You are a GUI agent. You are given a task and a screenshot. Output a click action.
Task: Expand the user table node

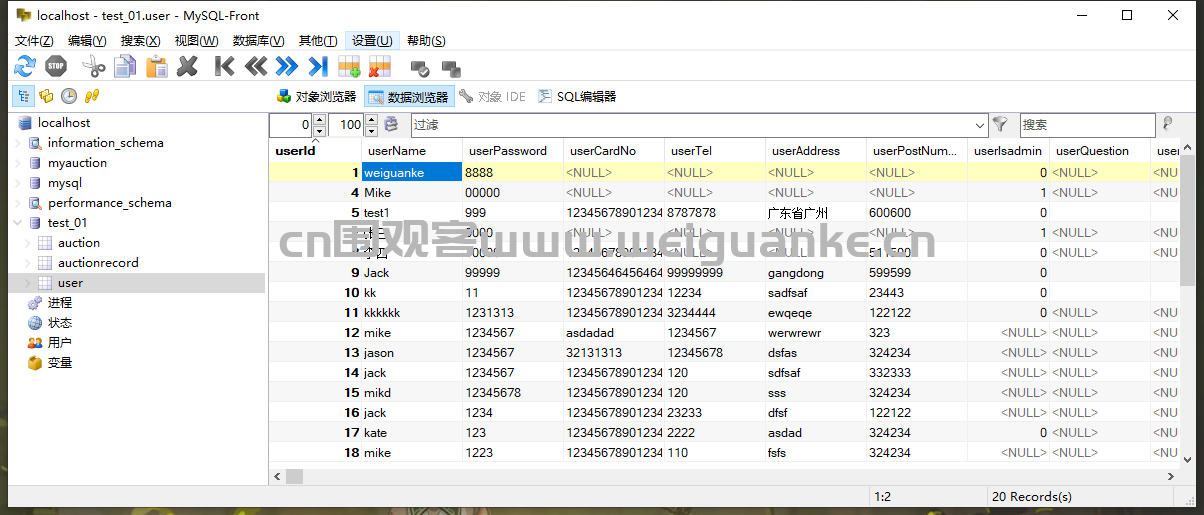(27, 283)
